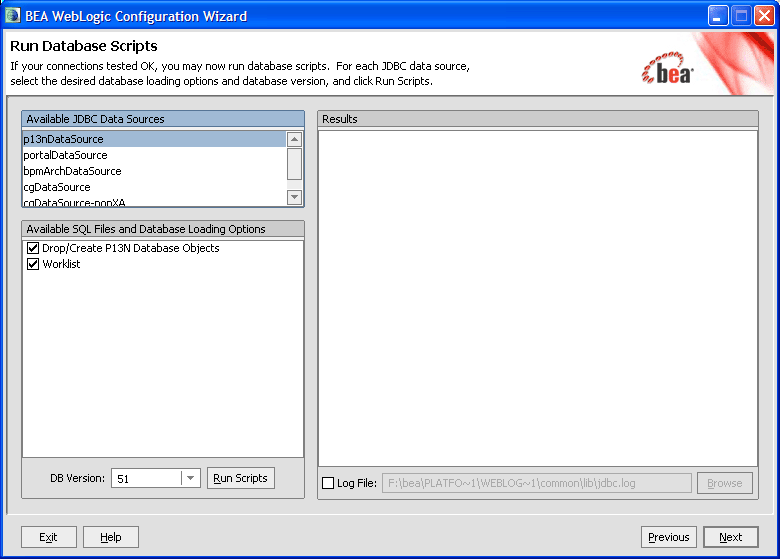Click the bea logo

(x=668, y=69)
